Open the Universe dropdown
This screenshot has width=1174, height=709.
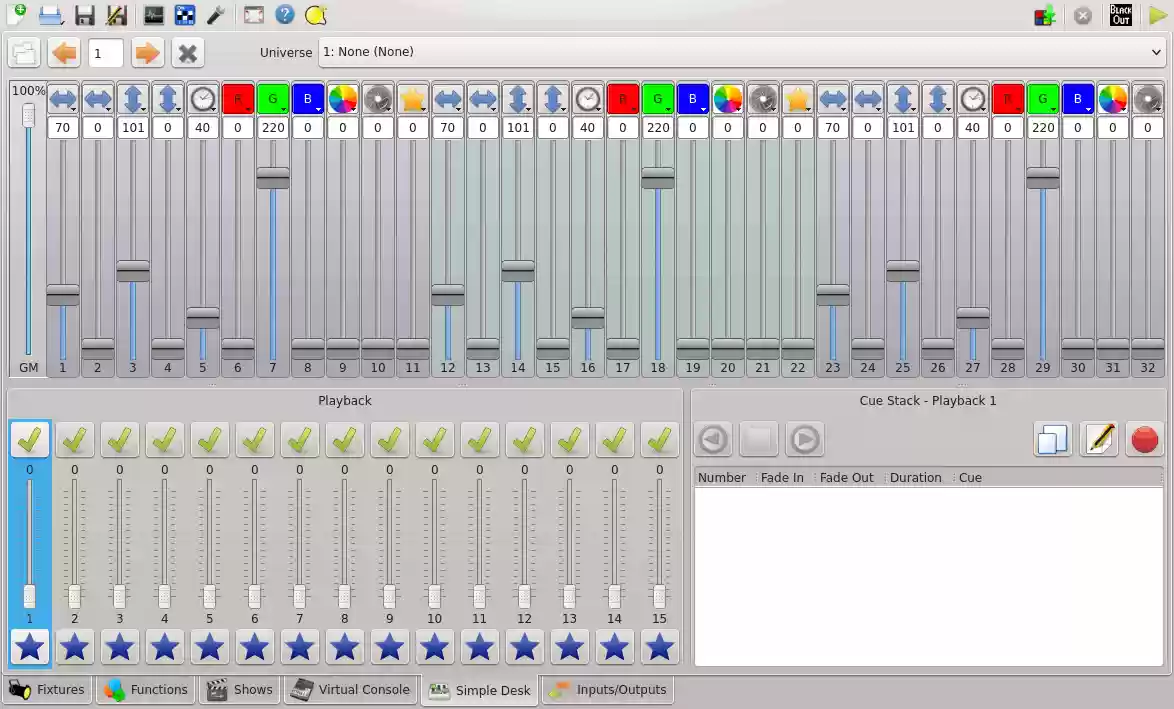(742, 52)
